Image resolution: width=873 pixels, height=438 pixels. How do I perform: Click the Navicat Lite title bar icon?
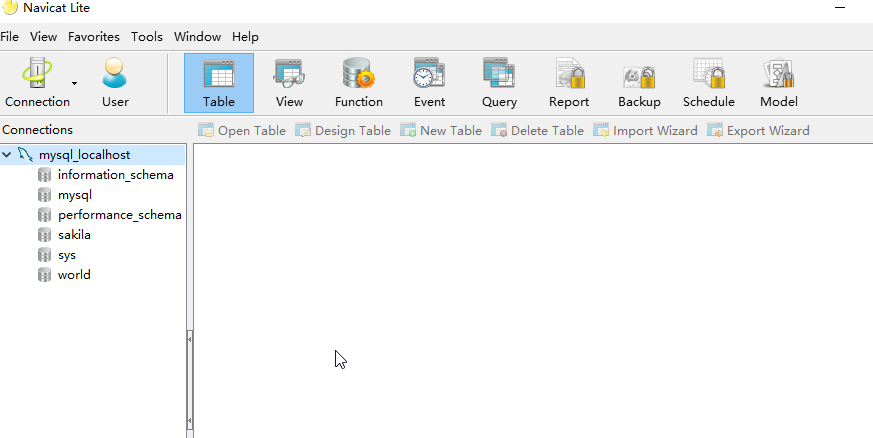[10, 8]
